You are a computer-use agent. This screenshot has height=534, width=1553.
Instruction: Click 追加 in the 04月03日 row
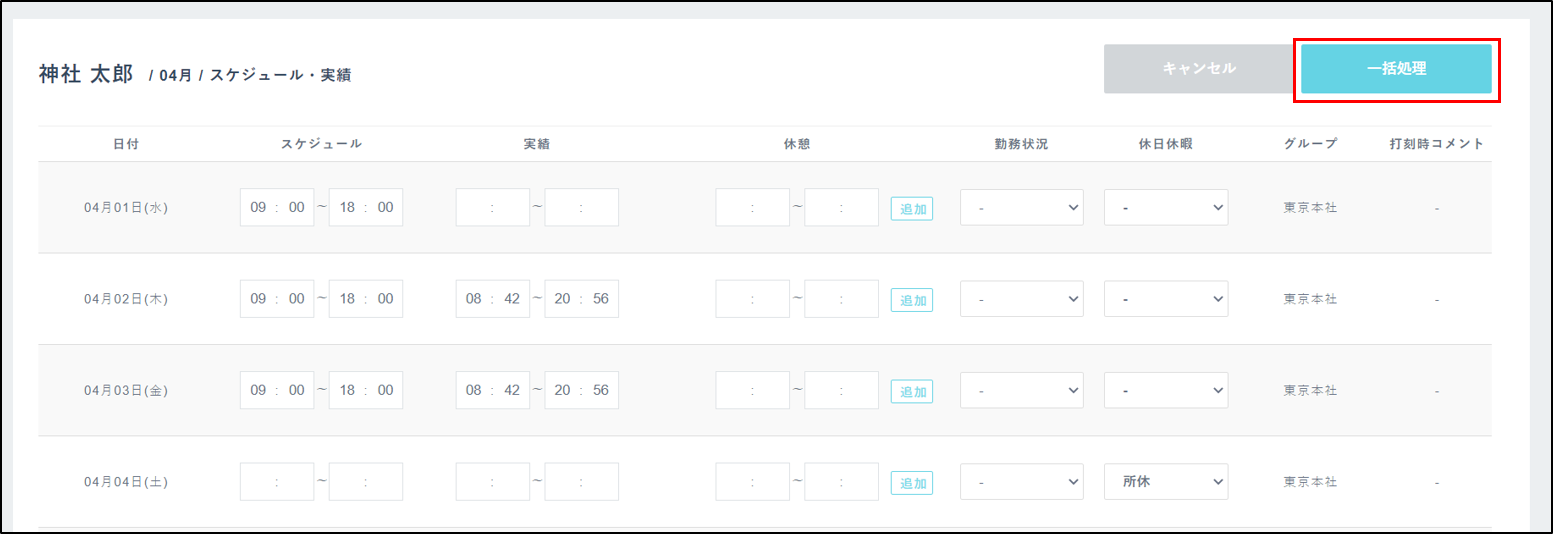pos(912,391)
